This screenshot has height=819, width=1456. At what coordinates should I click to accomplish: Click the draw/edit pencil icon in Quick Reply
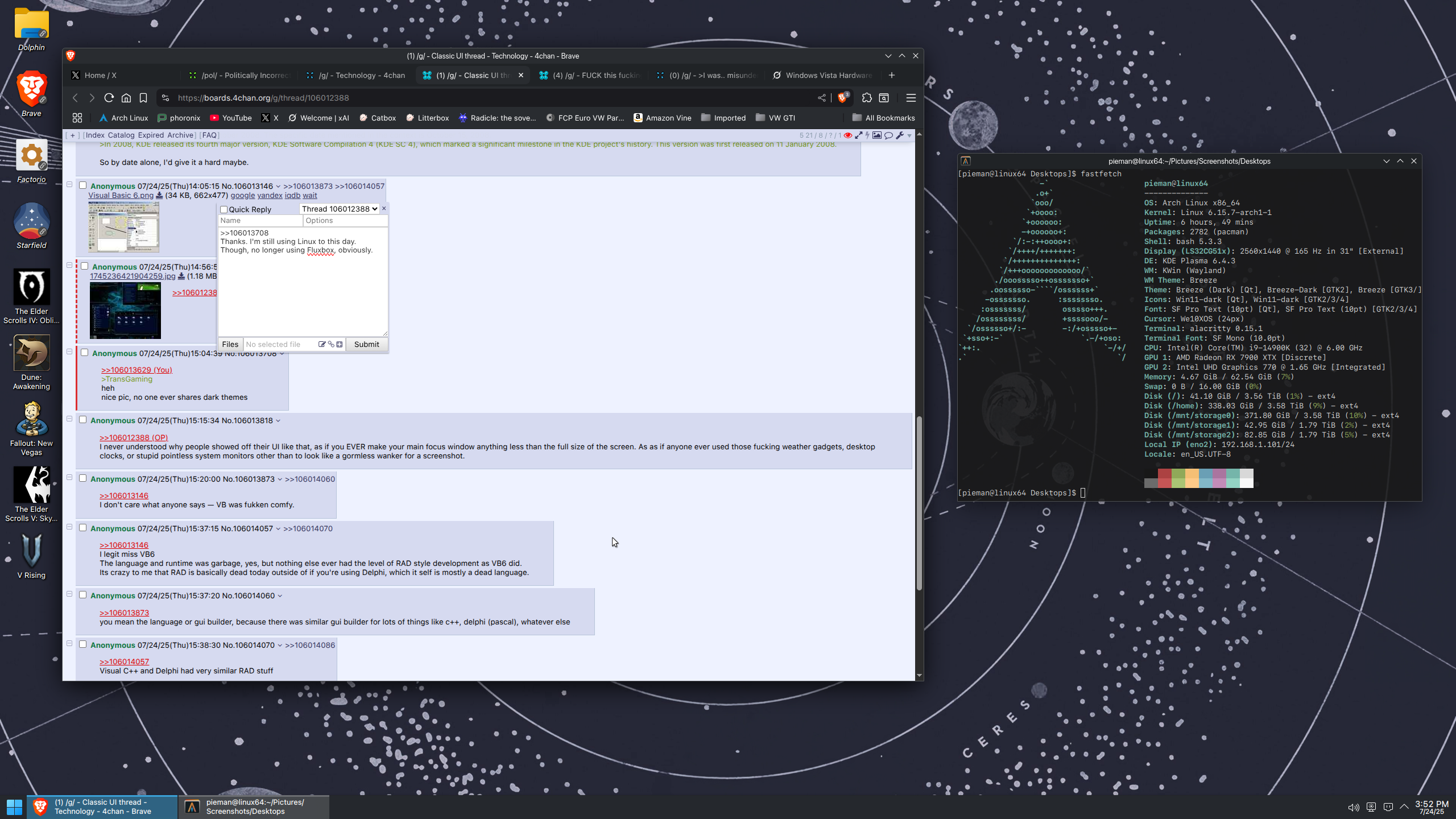click(x=322, y=344)
